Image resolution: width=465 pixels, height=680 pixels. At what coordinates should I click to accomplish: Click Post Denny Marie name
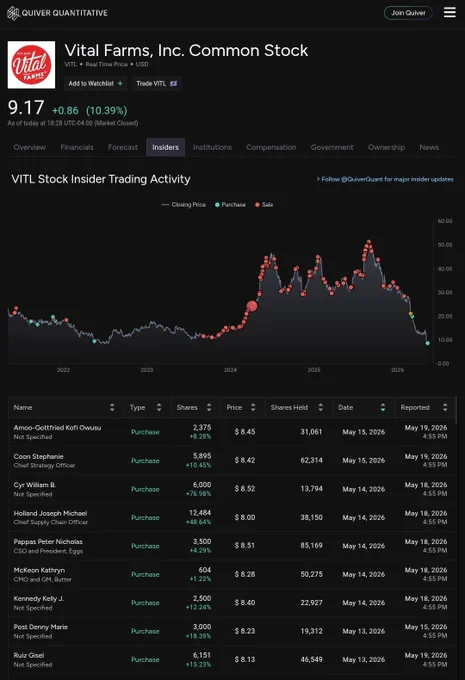(x=40, y=627)
